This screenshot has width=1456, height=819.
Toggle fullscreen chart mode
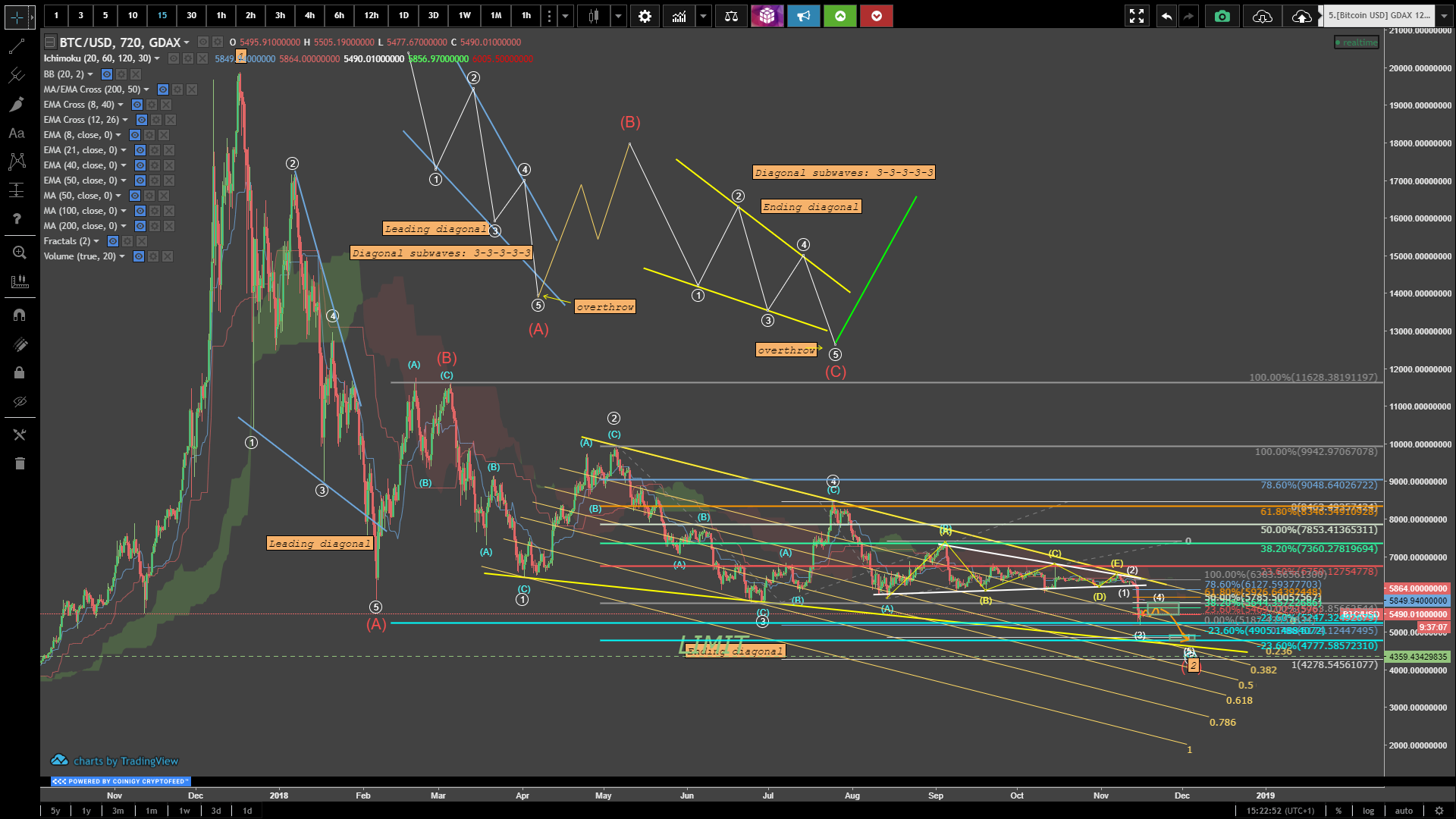1136,16
